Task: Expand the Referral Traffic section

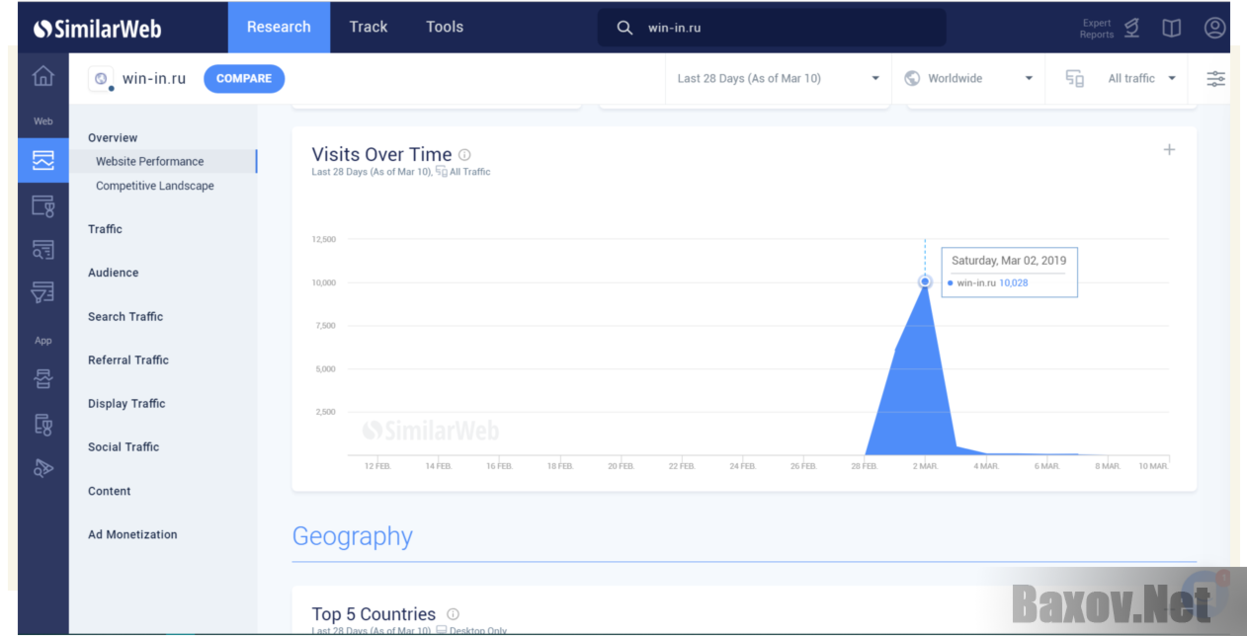Action: click(128, 360)
